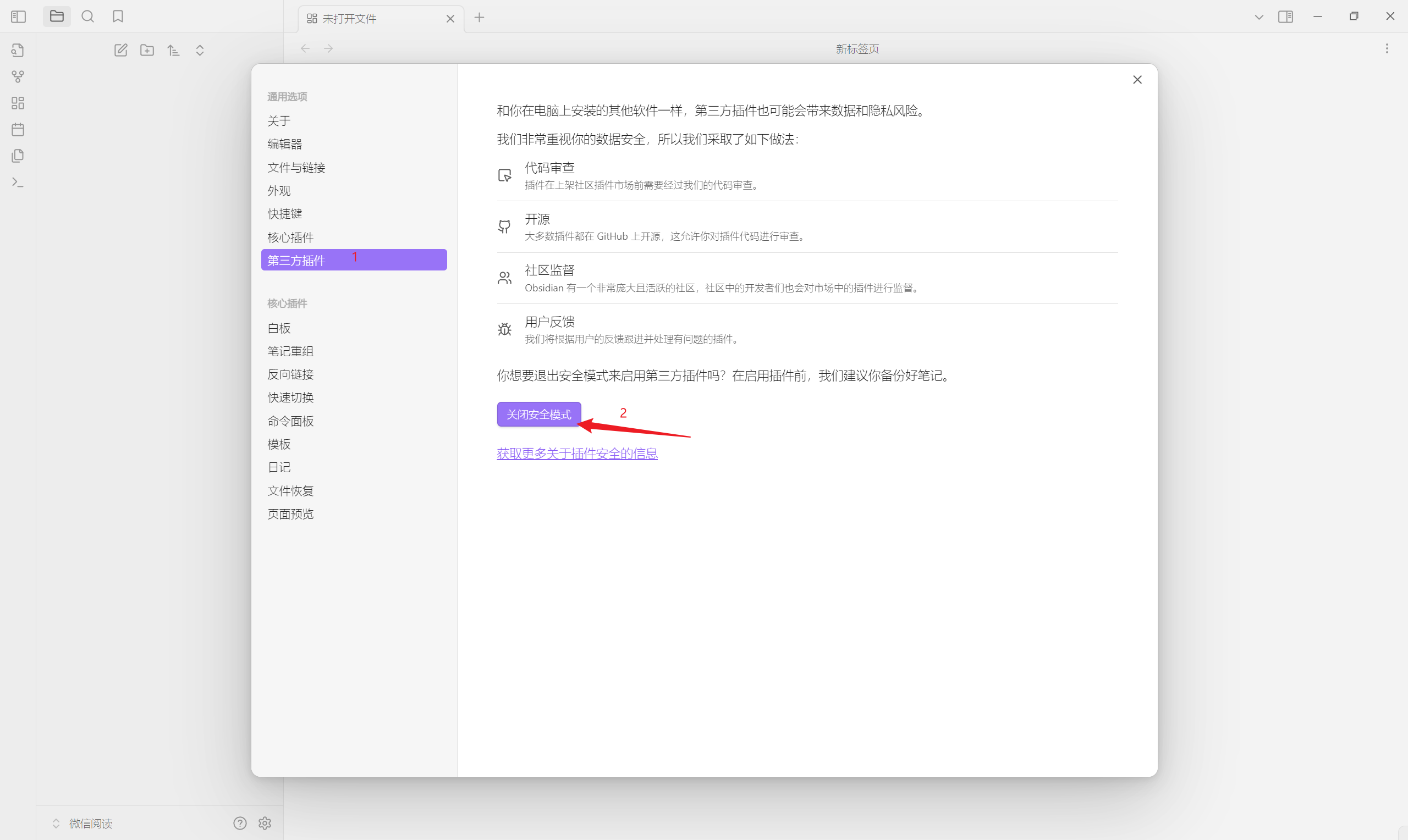1408x840 pixels.
Task: Expand or collapse all folders icon
Action: (200, 51)
